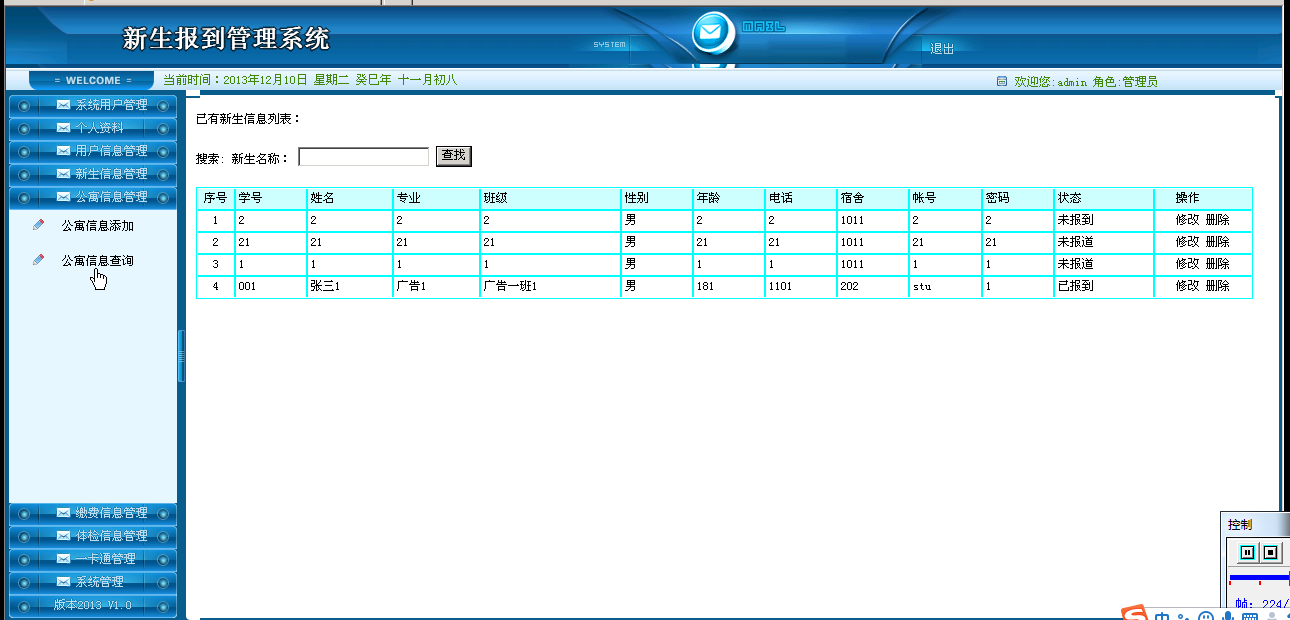Click the 姓名 column header
This screenshot has width=1290, height=620.
[x=349, y=198]
